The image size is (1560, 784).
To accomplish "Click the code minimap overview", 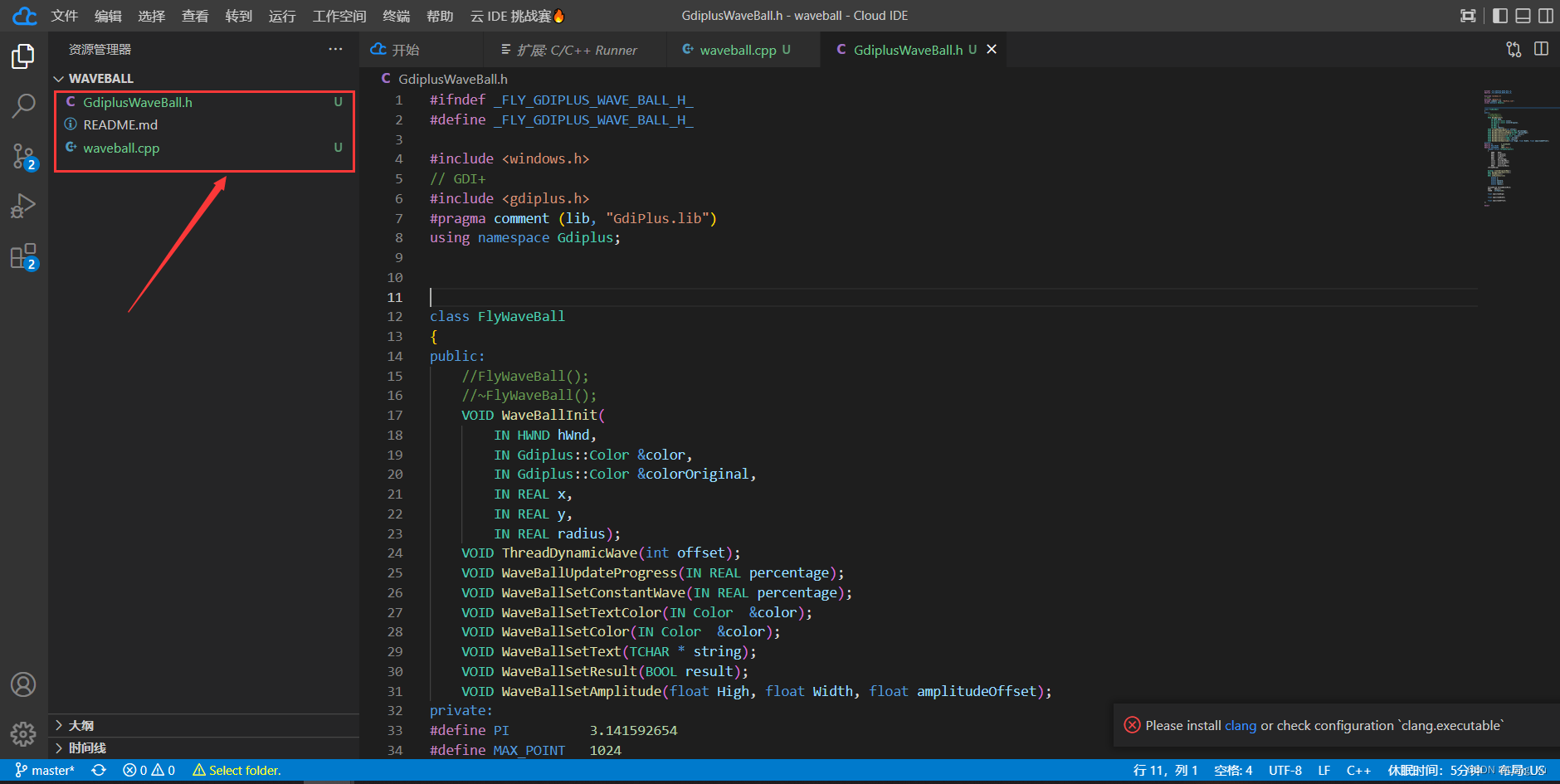I will click(x=1516, y=148).
